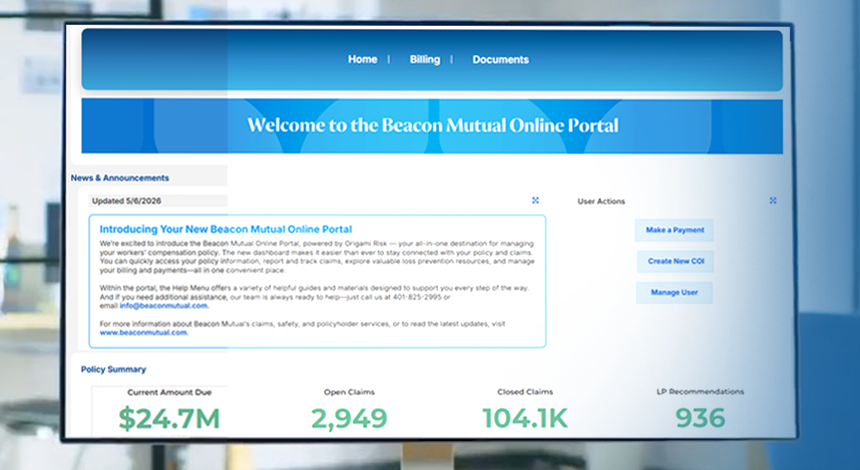Select the Current Amount Due $24.7M value
This screenshot has height=470, width=860.
(169, 418)
